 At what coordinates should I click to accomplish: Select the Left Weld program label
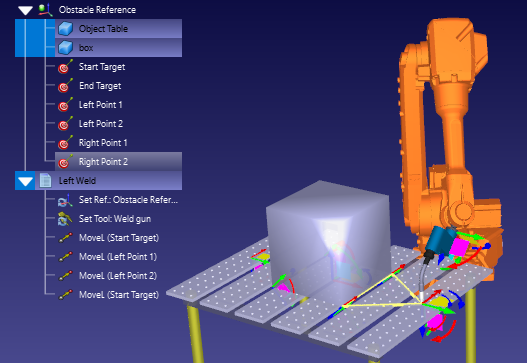click(x=77, y=181)
